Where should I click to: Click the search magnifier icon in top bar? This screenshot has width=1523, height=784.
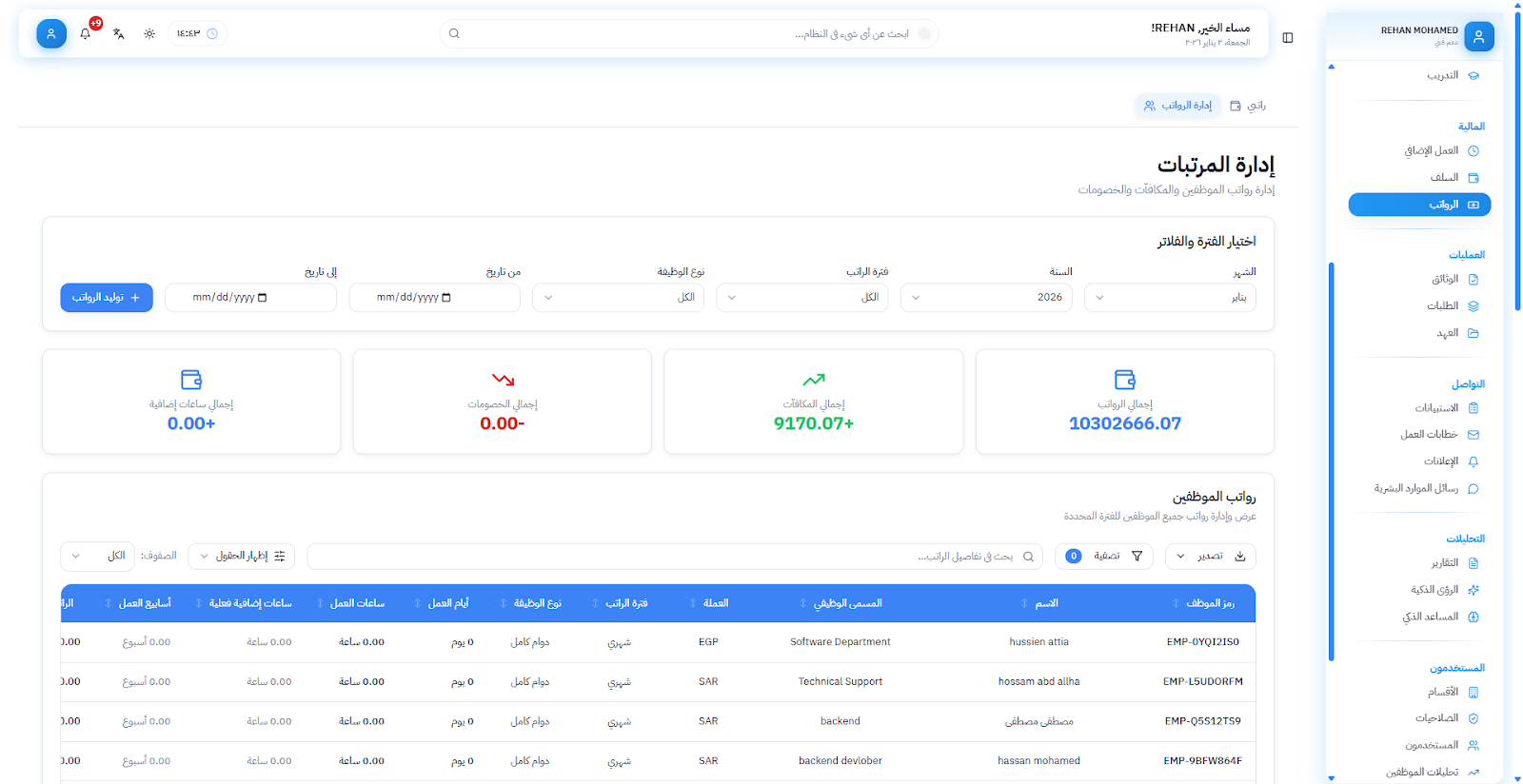tap(454, 34)
